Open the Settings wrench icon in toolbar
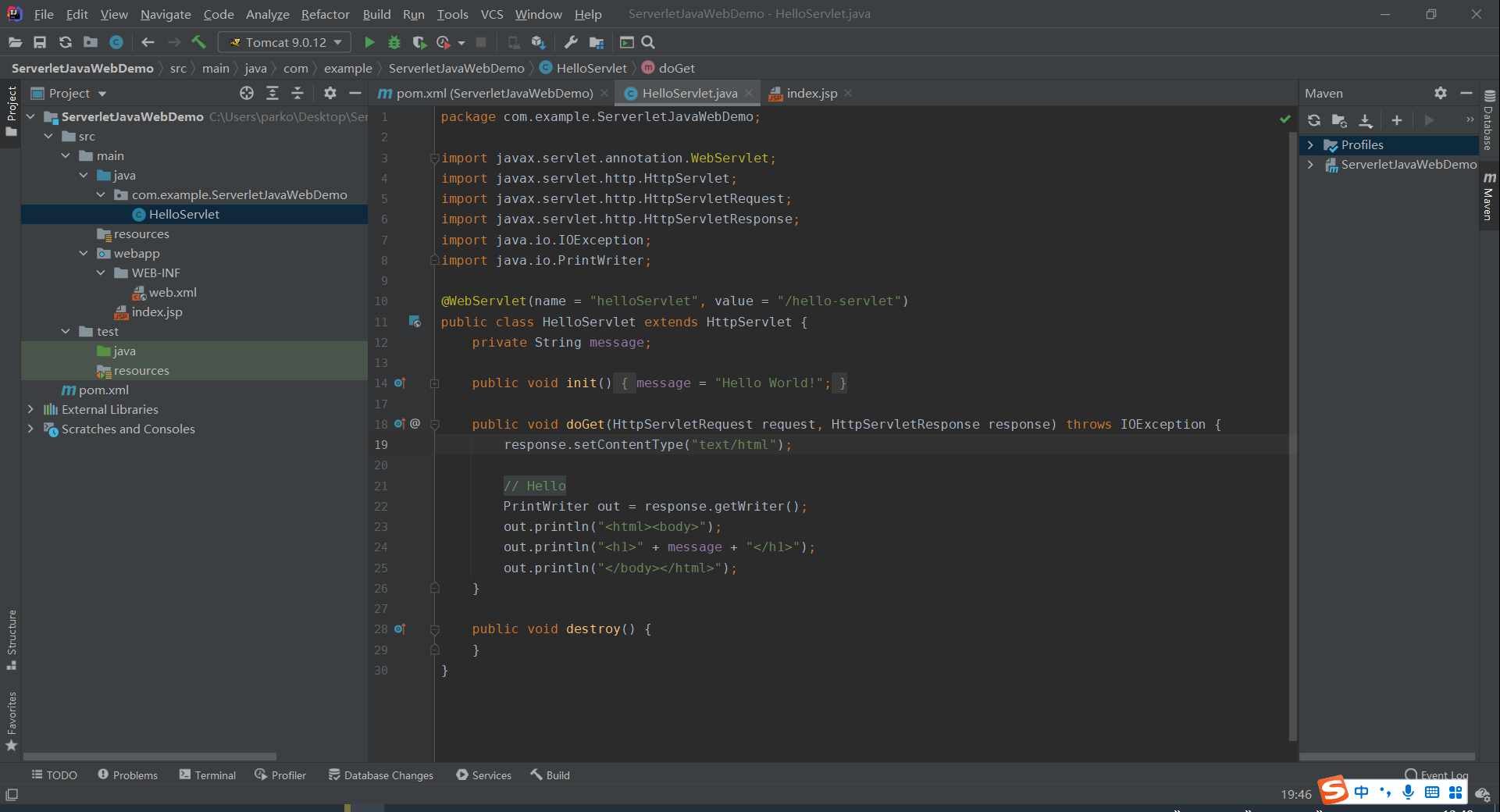Image resolution: width=1500 pixels, height=812 pixels. tap(571, 42)
